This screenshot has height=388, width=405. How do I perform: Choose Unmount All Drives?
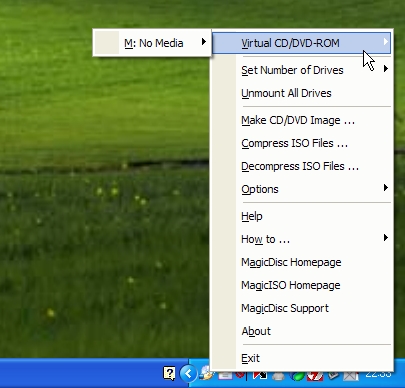click(301, 93)
